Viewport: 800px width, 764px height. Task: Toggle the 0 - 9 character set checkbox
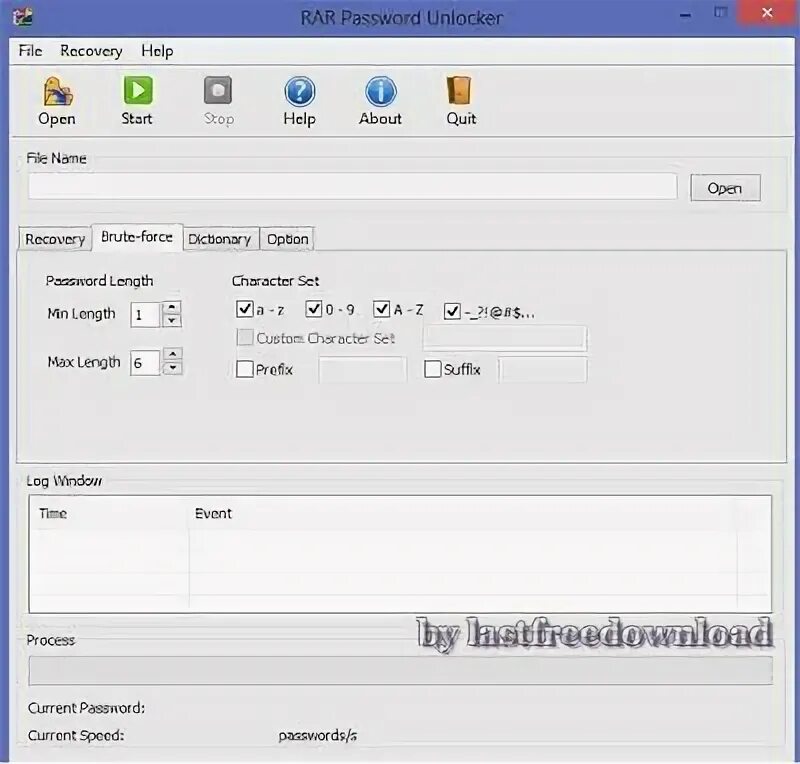(x=314, y=309)
